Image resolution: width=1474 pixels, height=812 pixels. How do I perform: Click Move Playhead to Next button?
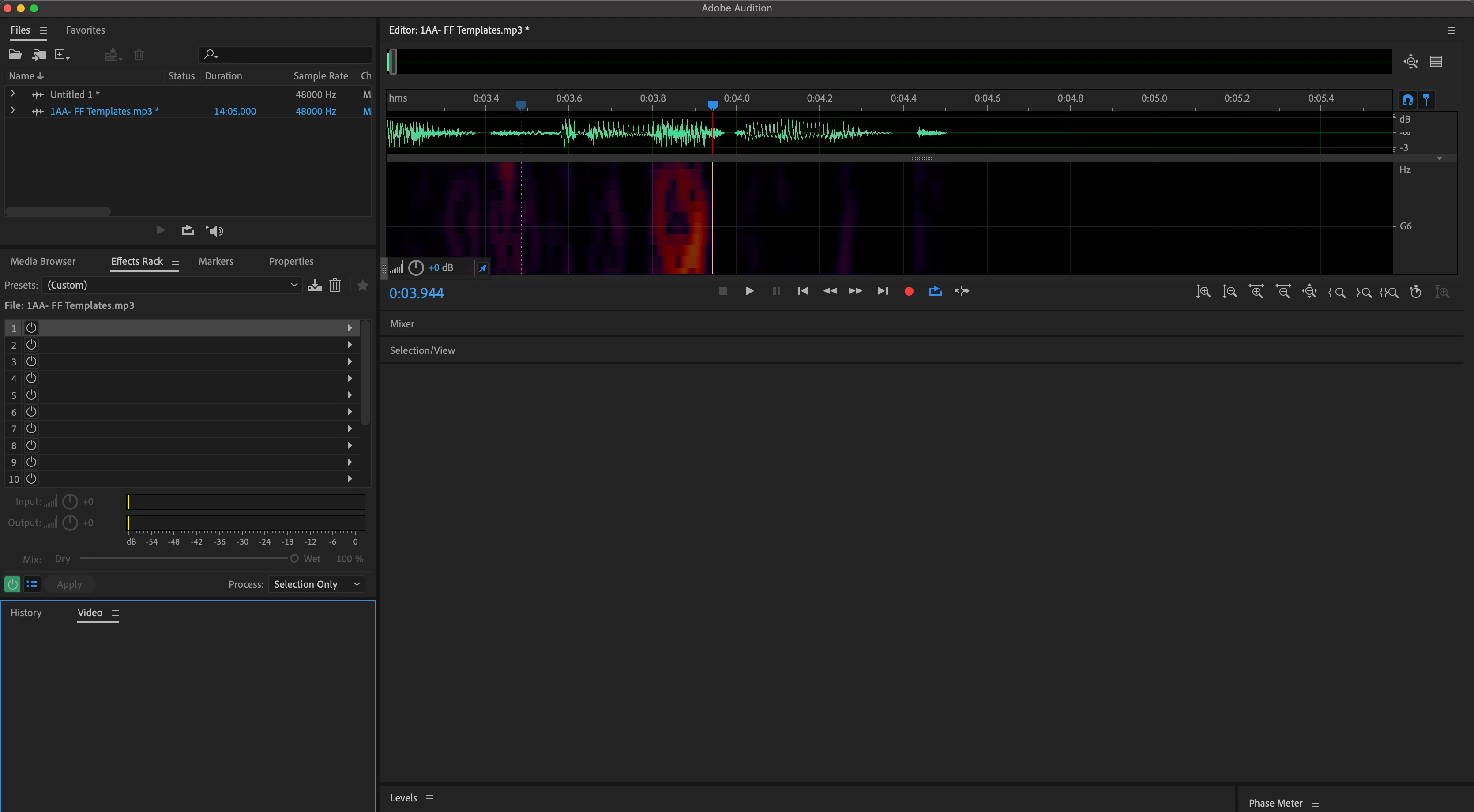pyautogui.click(x=882, y=291)
